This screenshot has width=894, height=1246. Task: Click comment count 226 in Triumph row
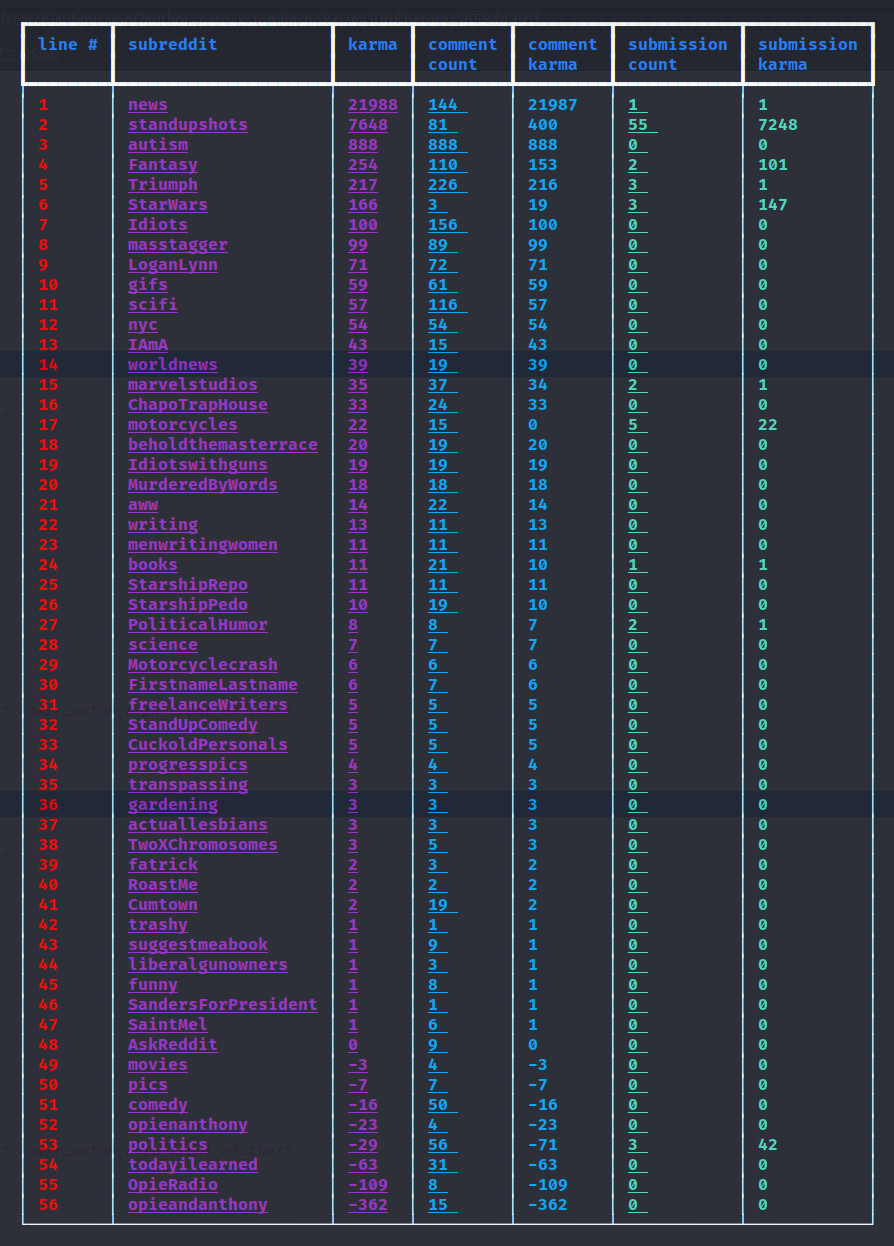click(x=448, y=185)
